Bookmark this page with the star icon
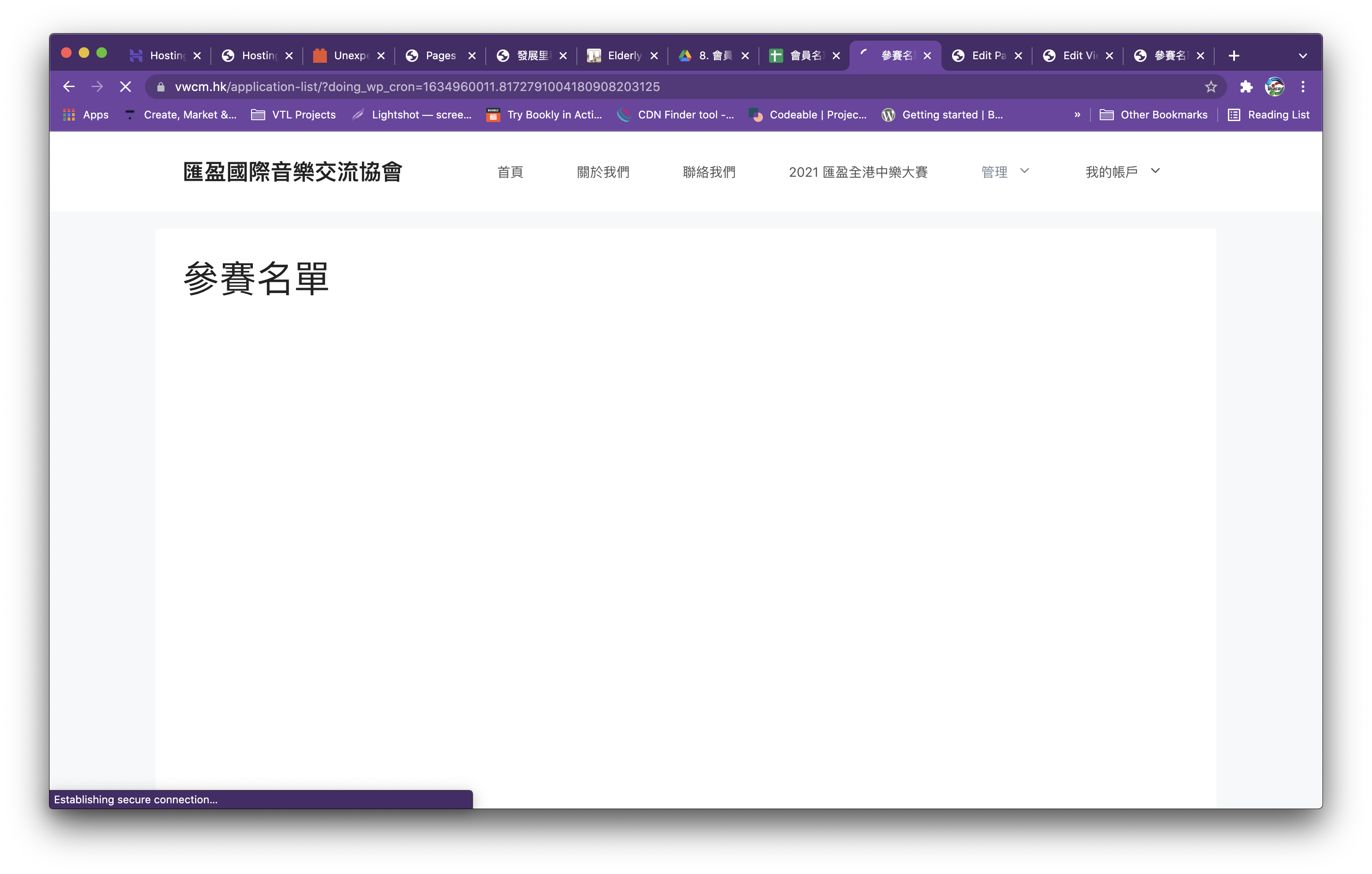This screenshot has height=874, width=1372. [x=1211, y=87]
